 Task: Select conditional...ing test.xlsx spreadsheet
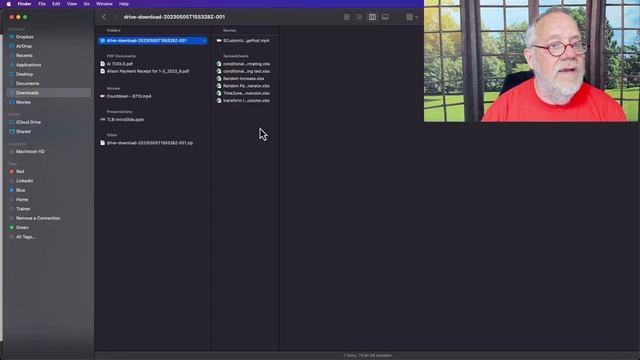click(x=247, y=71)
